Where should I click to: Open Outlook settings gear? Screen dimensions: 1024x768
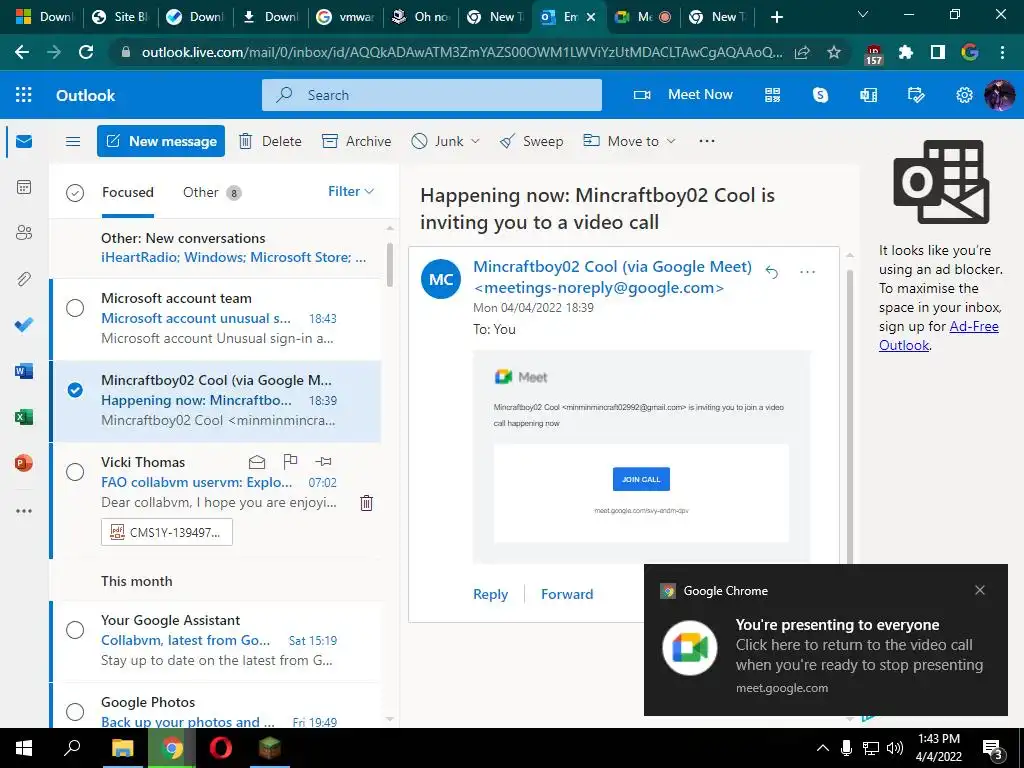tap(964, 95)
